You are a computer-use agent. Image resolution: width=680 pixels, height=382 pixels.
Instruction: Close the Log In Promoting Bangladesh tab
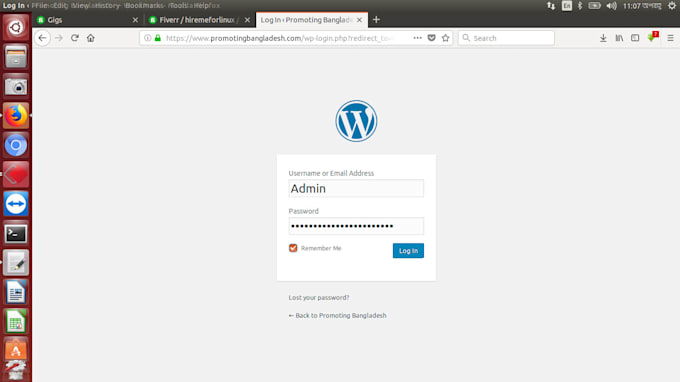pyautogui.click(x=359, y=20)
